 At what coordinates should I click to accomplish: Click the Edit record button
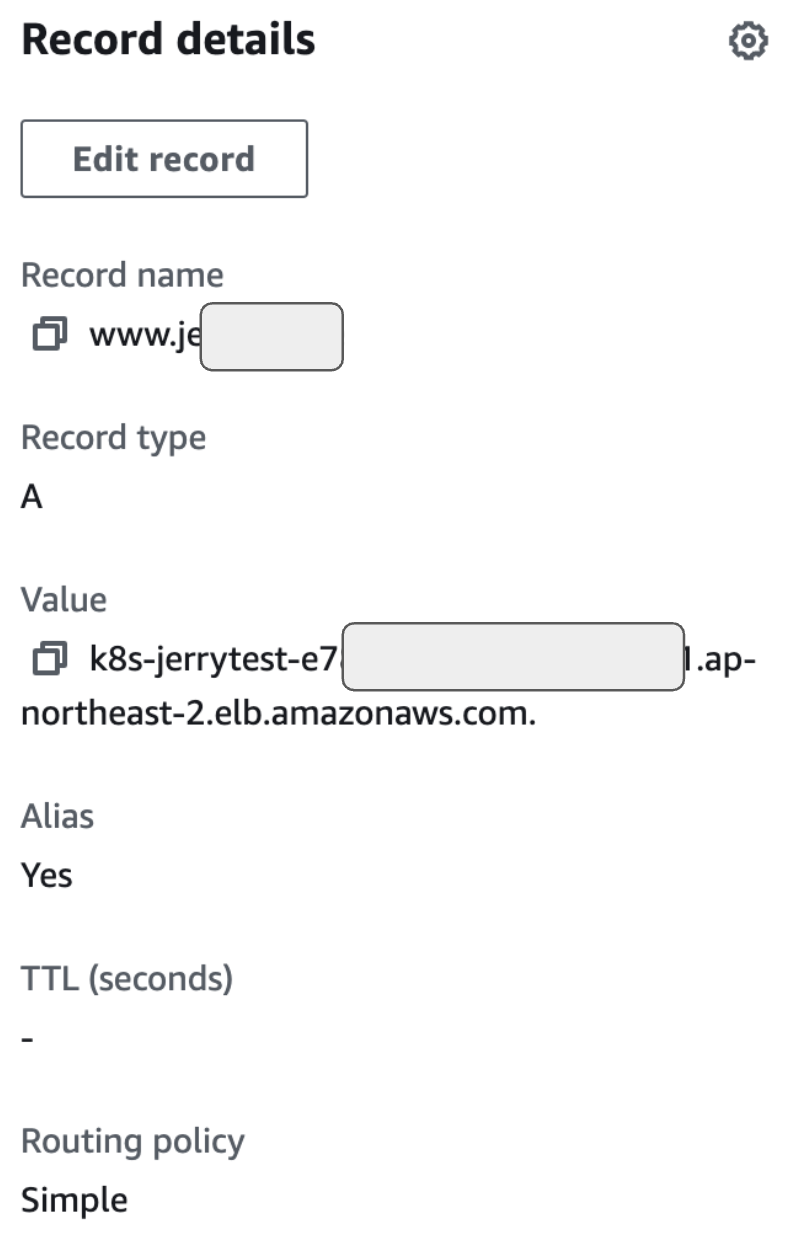[x=164, y=159]
